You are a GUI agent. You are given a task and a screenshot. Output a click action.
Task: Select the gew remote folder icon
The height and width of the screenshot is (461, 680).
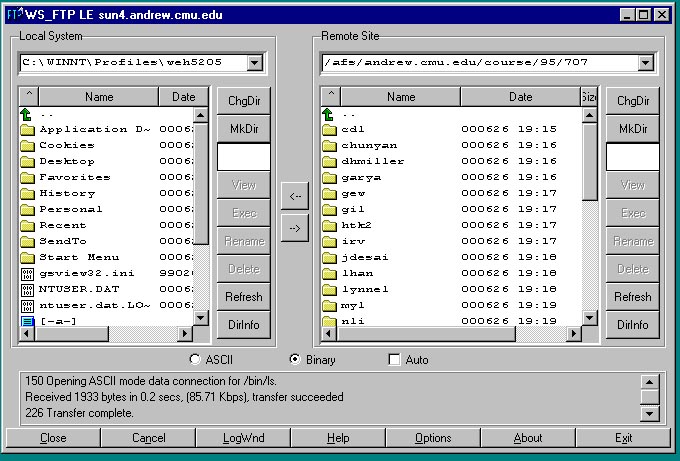[x=330, y=193]
